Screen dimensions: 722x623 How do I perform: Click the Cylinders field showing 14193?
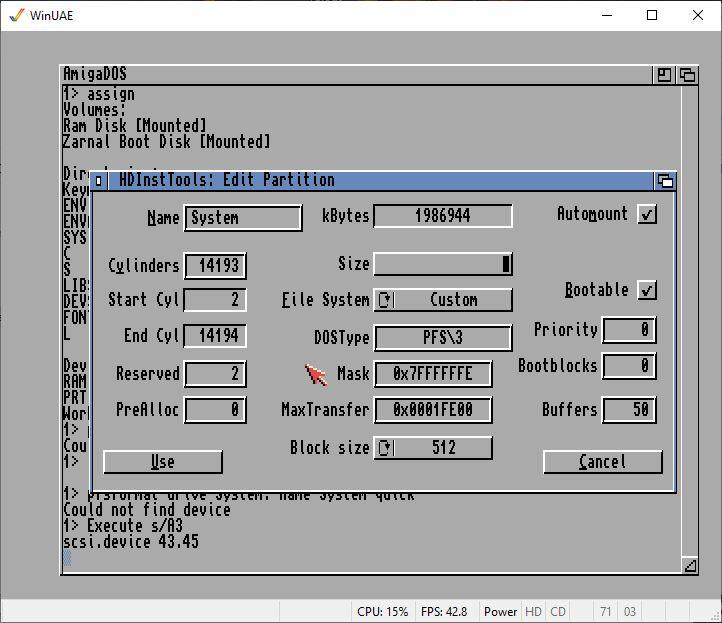[215, 266]
